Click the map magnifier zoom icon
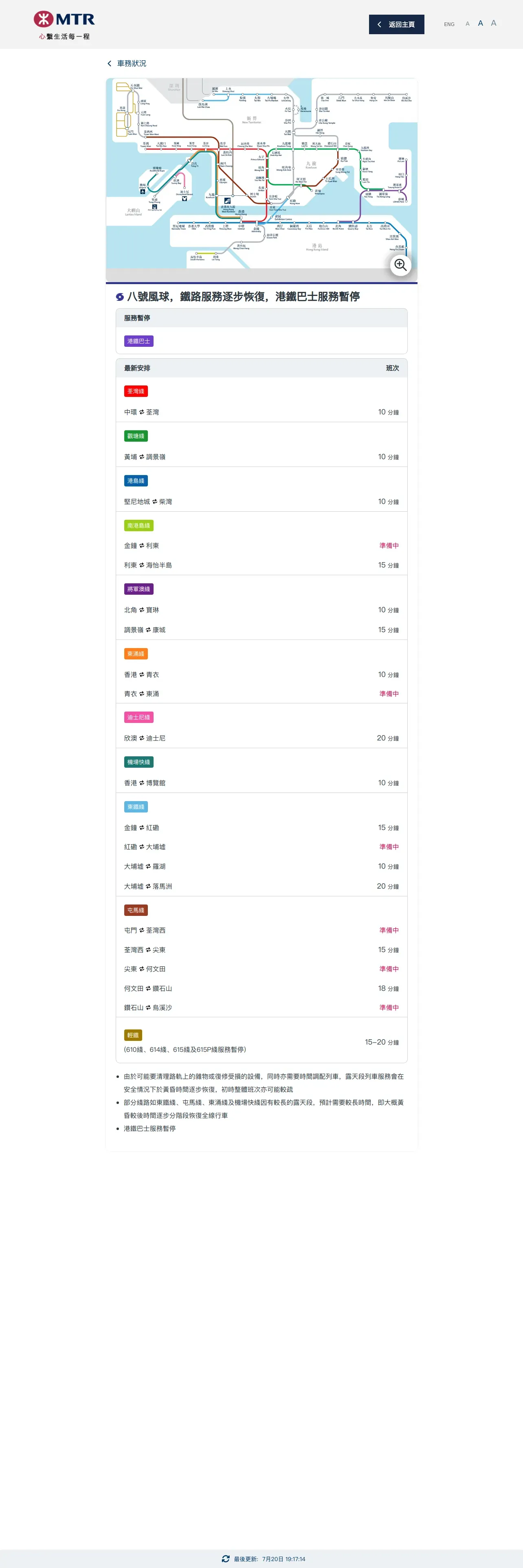Screen dimensions: 523x1568 coord(400,265)
